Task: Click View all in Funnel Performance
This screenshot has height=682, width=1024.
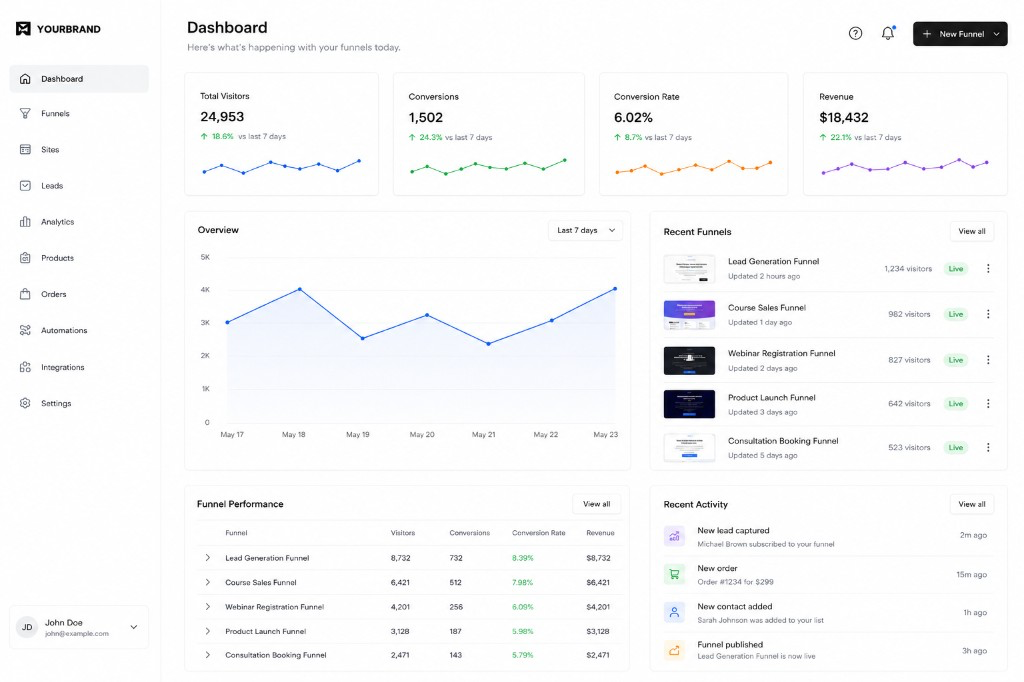Action: (x=596, y=504)
